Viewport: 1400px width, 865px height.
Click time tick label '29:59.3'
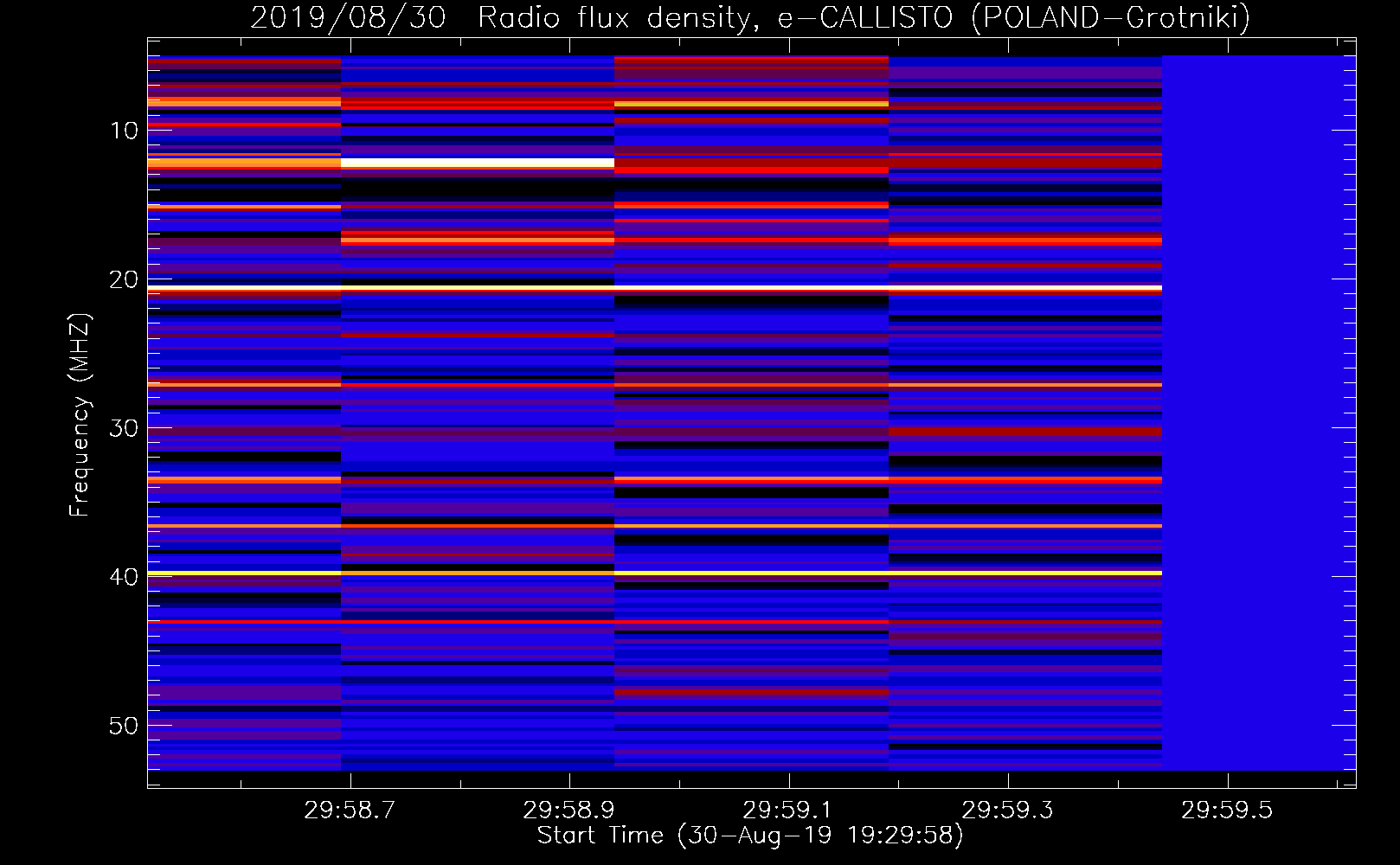[1008, 811]
